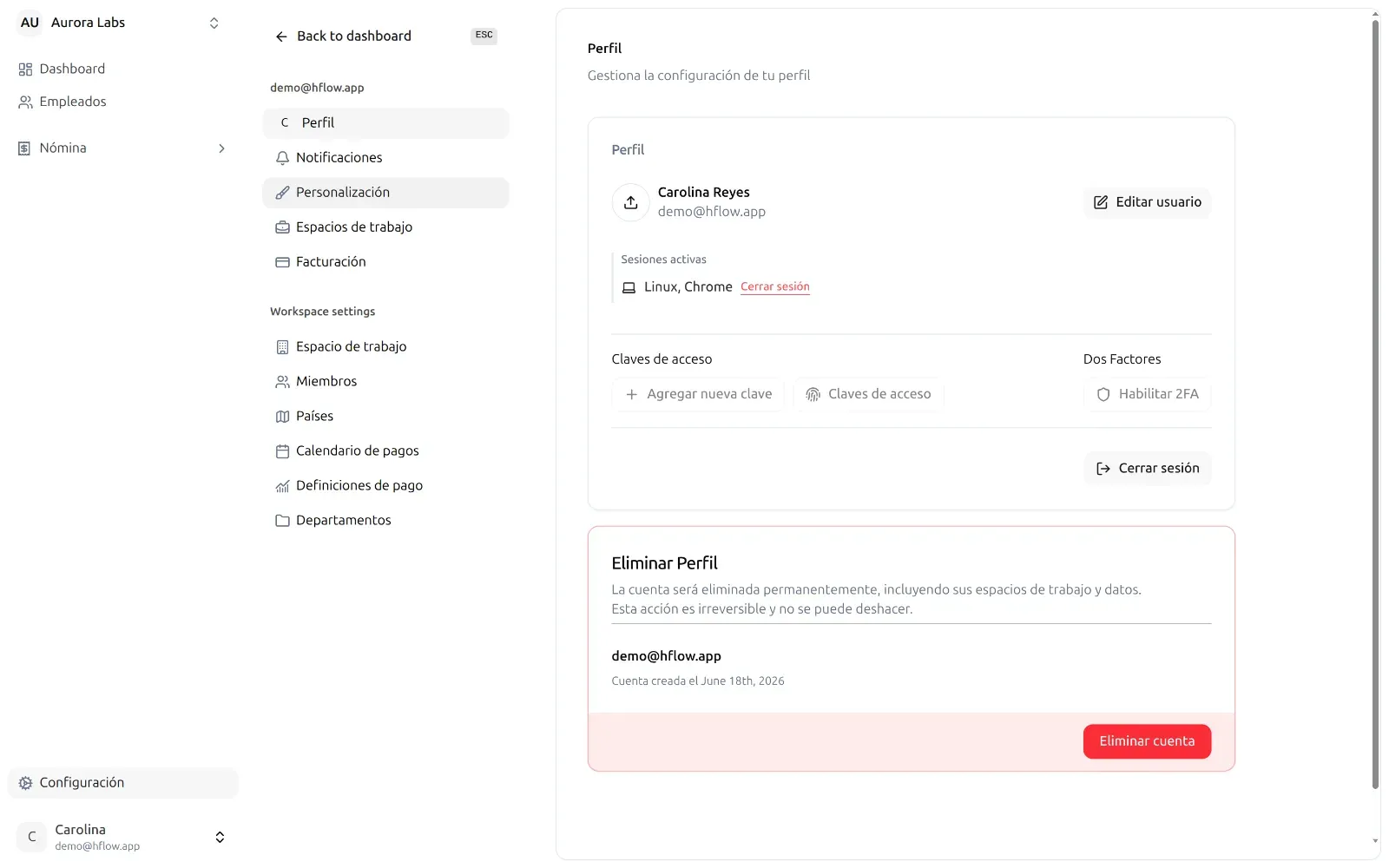
Task: Click the Workspace settings section header
Action: (x=322, y=312)
